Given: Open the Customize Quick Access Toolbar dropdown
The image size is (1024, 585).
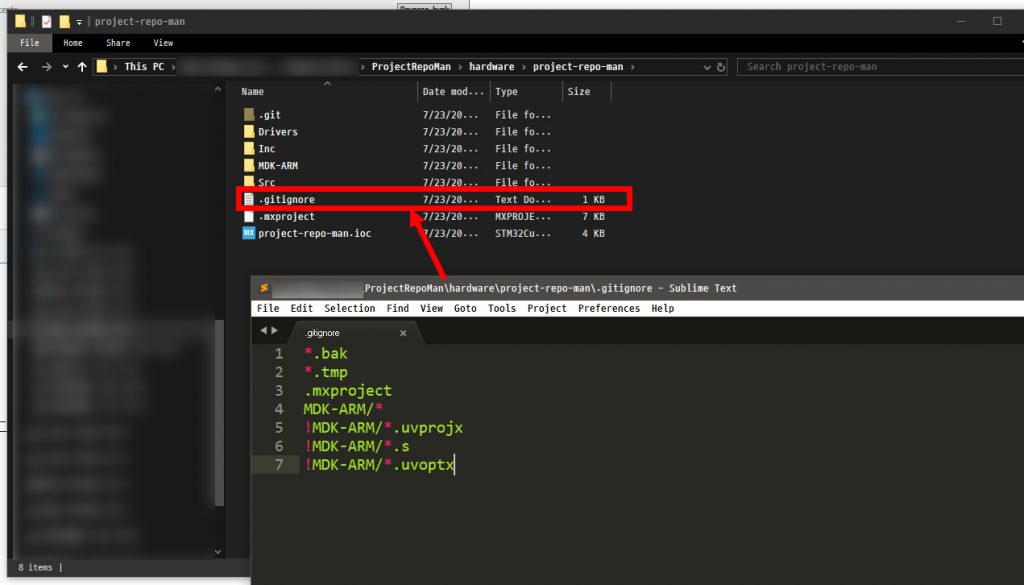Looking at the screenshot, I should [x=79, y=21].
